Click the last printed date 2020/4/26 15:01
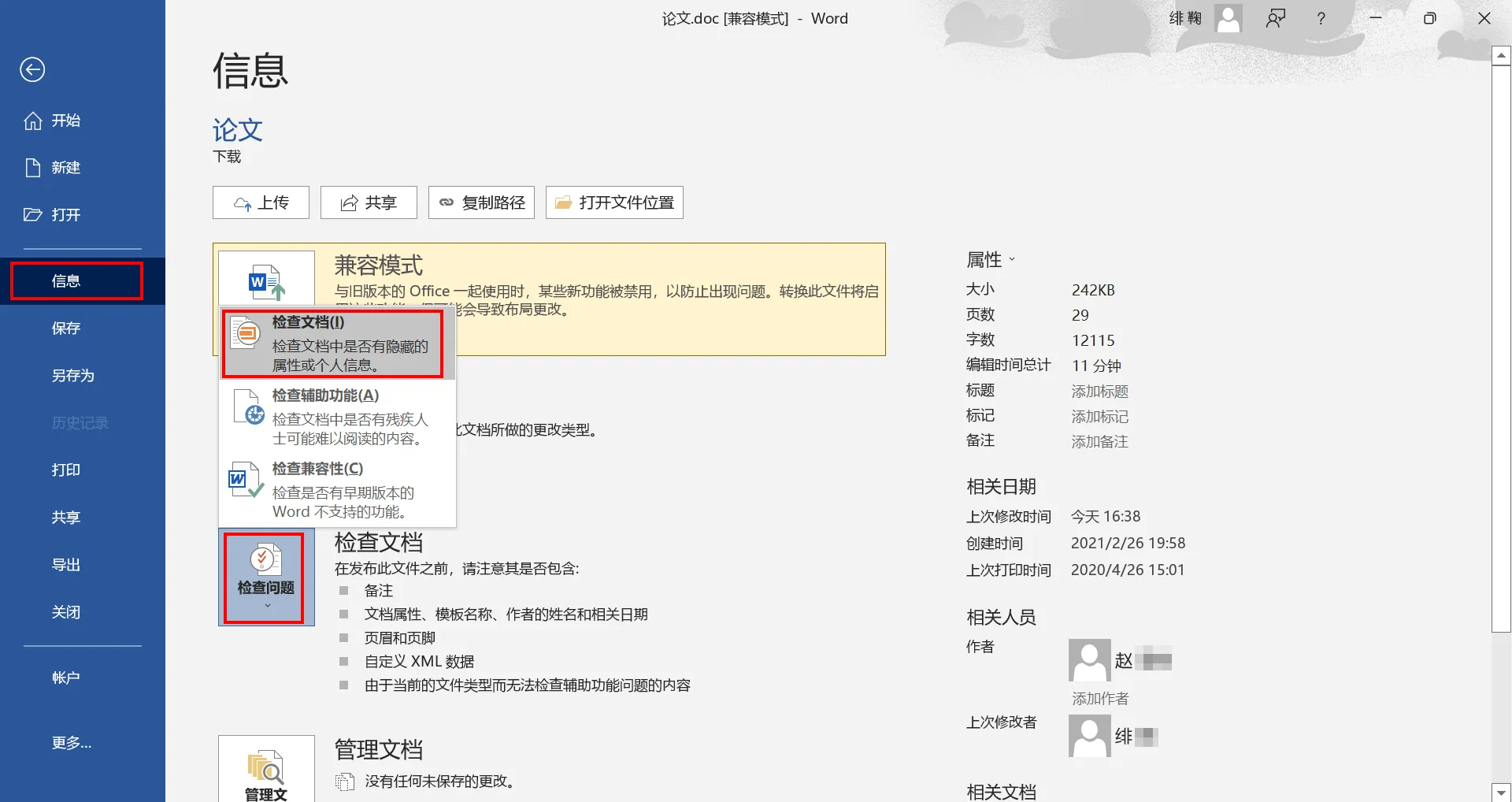The width and height of the screenshot is (1512, 802). [x=1128, y=570]
